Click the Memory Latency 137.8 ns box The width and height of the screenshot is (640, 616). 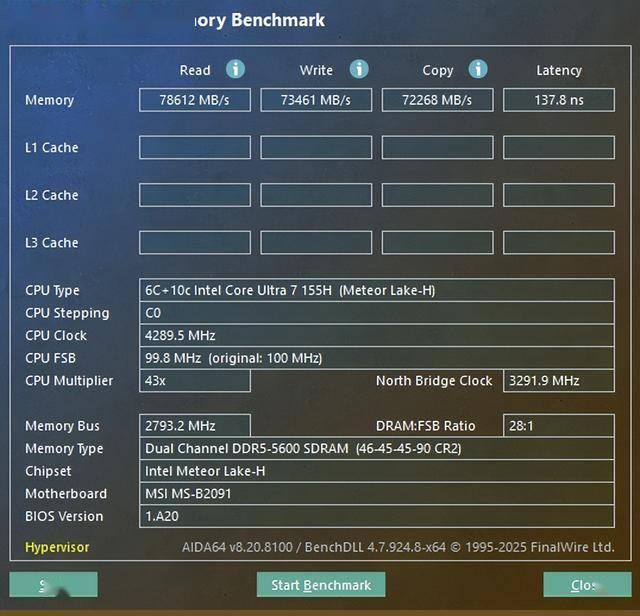point(559,100)
